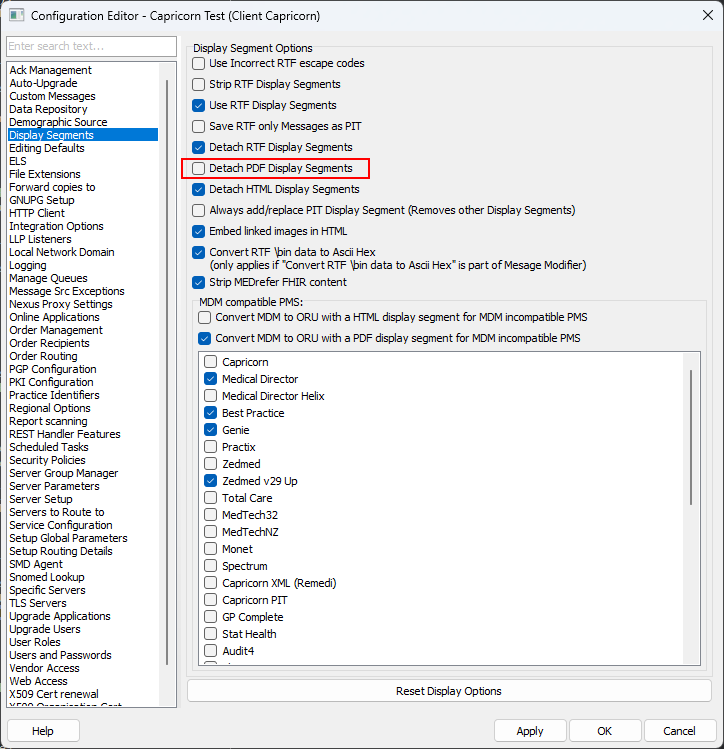Enable Detach PDF Display Segments checkbox
Image resolution: width=724 pixels, height=749 pixels.
[199, 169]
